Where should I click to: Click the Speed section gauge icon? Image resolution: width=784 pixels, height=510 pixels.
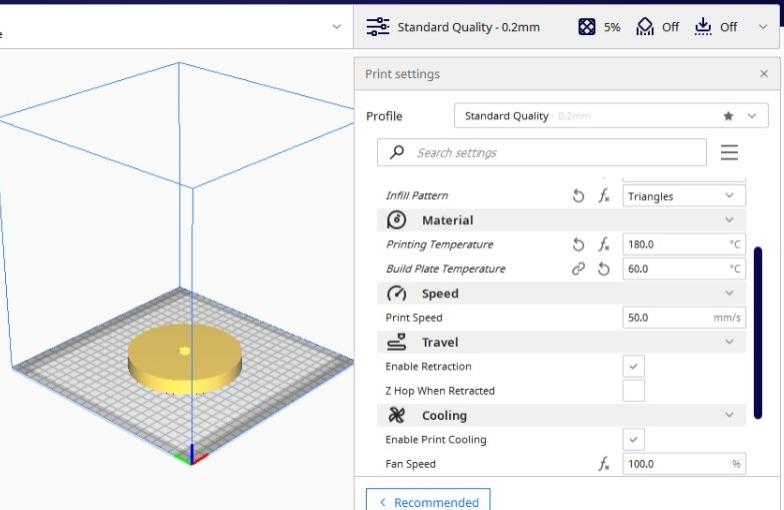pyautogui.click(x=396, y=294)
